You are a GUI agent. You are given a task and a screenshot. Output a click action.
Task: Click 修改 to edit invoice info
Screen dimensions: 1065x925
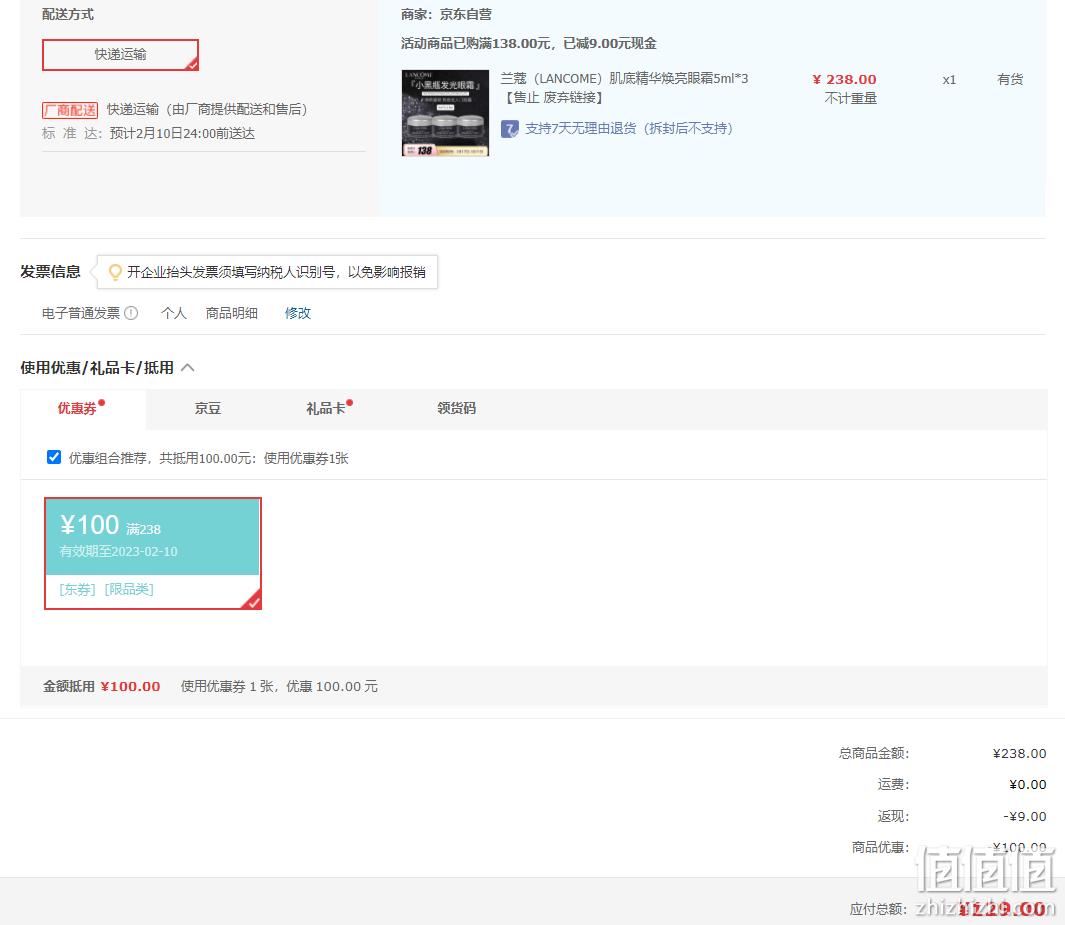(297, 313)
